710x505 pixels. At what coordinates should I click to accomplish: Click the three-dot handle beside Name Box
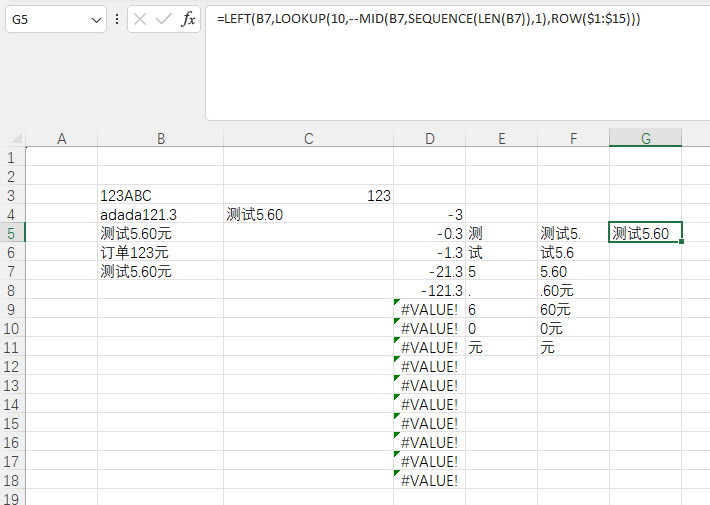[117, 19]
